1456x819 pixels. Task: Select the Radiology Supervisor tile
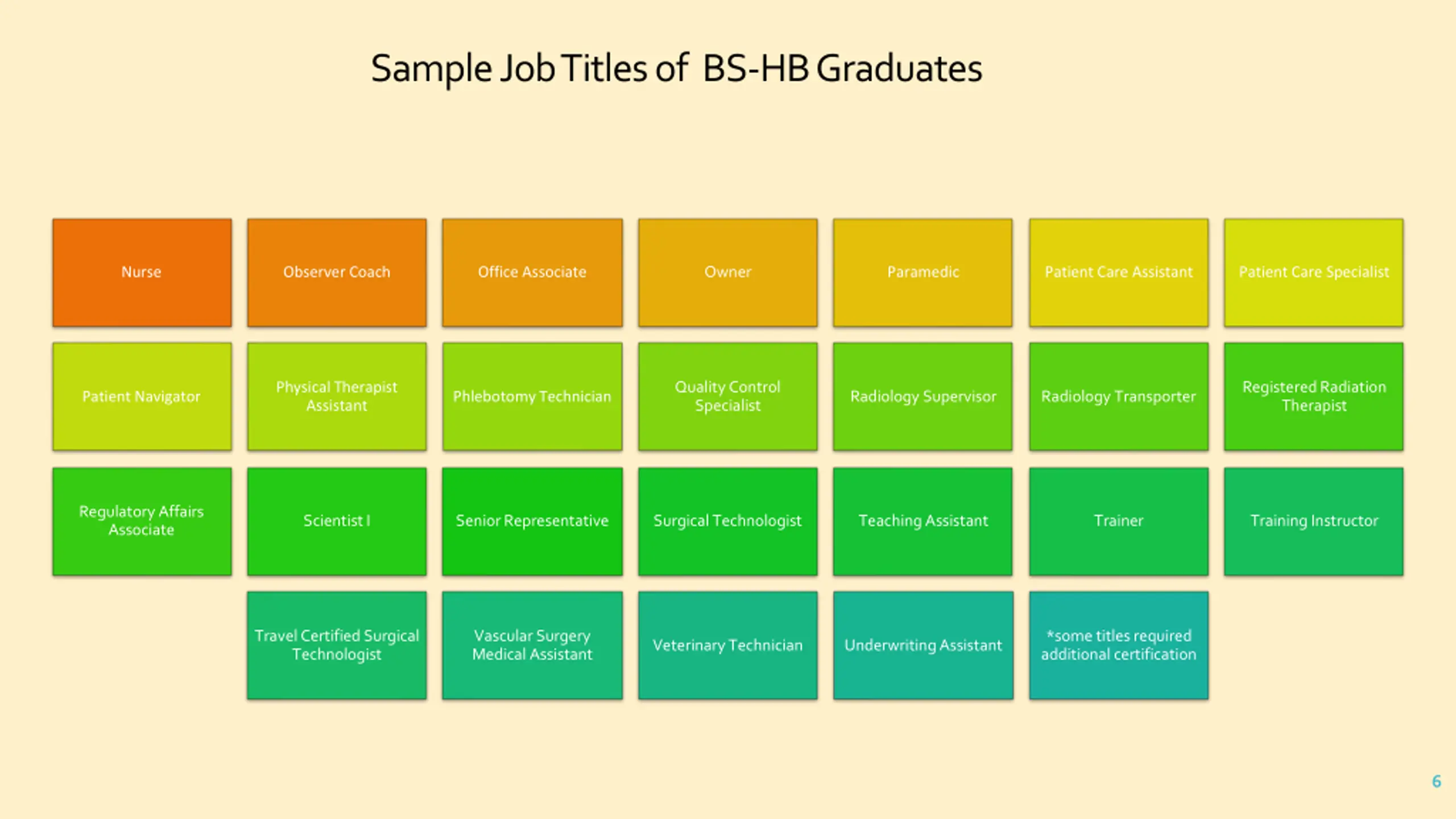(x=923, y=396)
